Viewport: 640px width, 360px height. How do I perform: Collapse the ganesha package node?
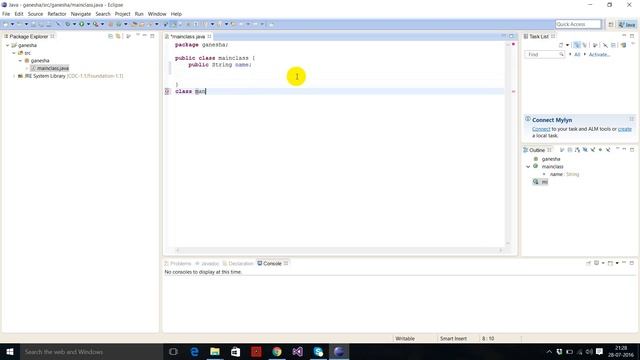click(x=20, y=60)
